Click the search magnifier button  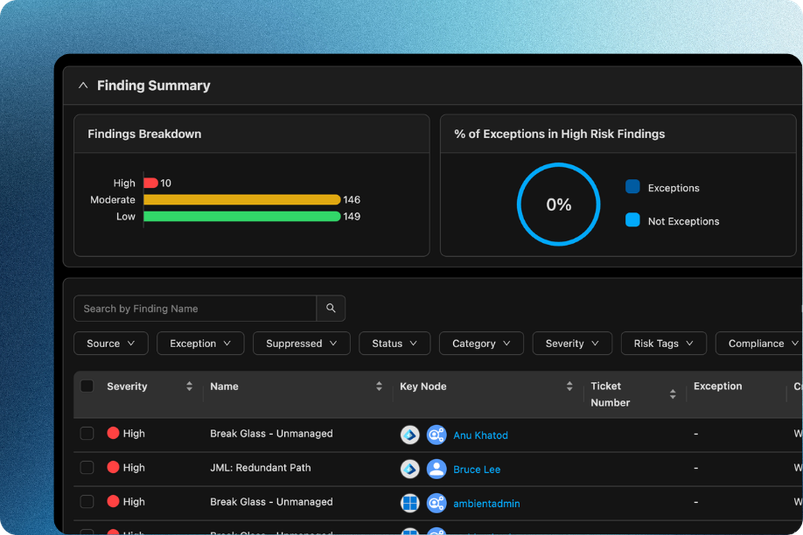click(x=331, y=308)
